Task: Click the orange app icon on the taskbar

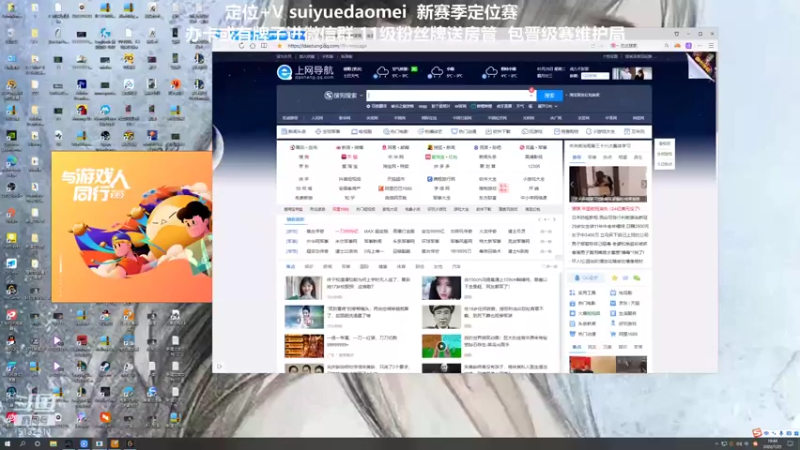Action: pyautogui.click(x=114, y=444)
